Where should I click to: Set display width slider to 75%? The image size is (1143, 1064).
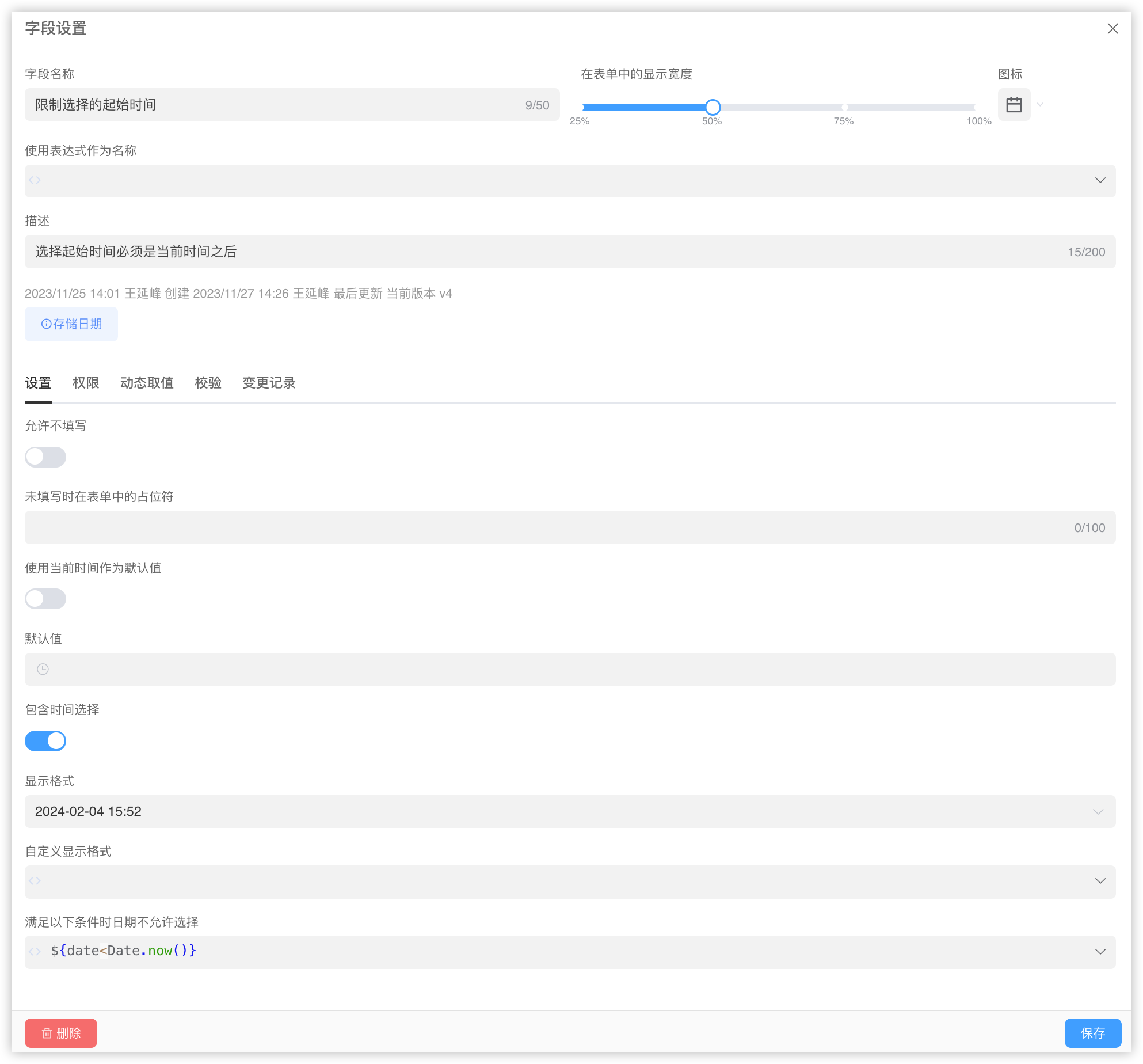pyautogui.click(x=844, y=108)
